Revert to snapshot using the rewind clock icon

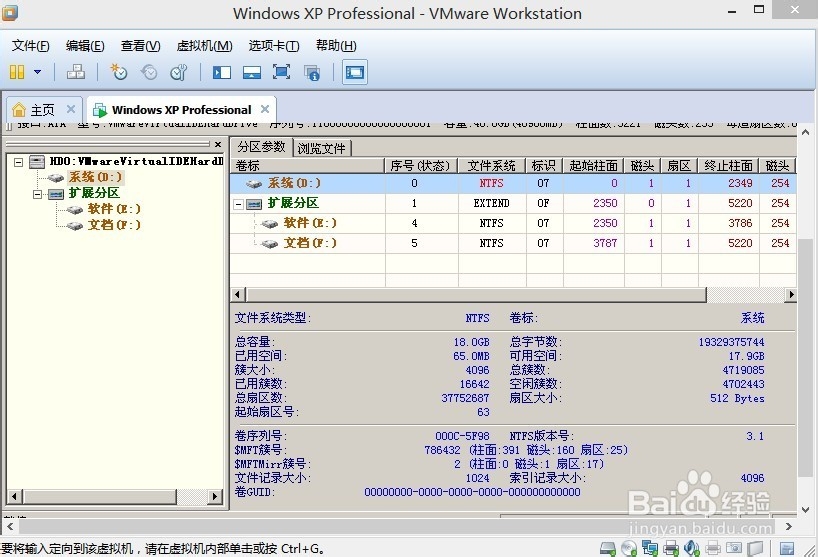tap(149, 72)
